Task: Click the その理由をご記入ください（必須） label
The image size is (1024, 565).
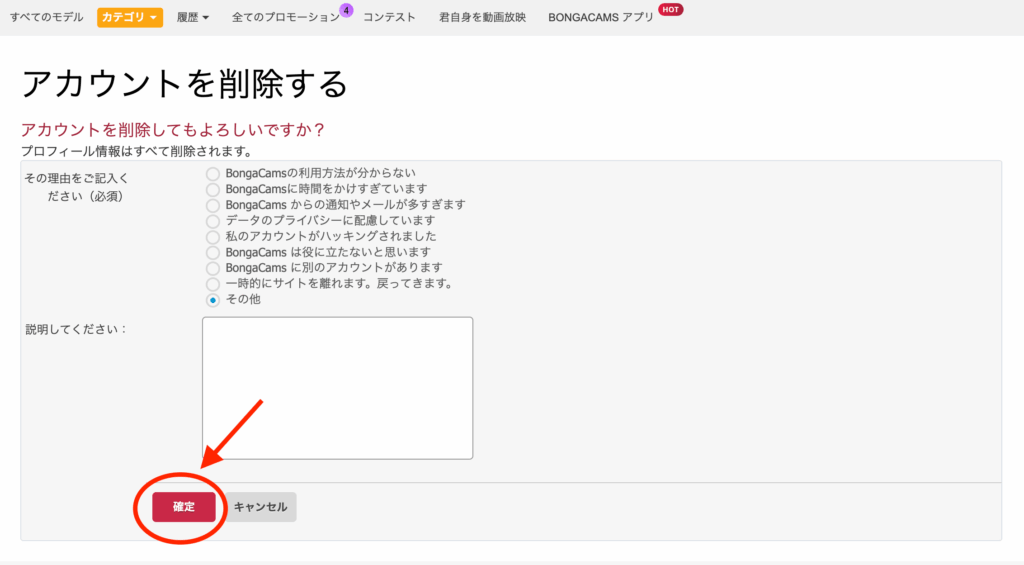Action: point(76,187)
